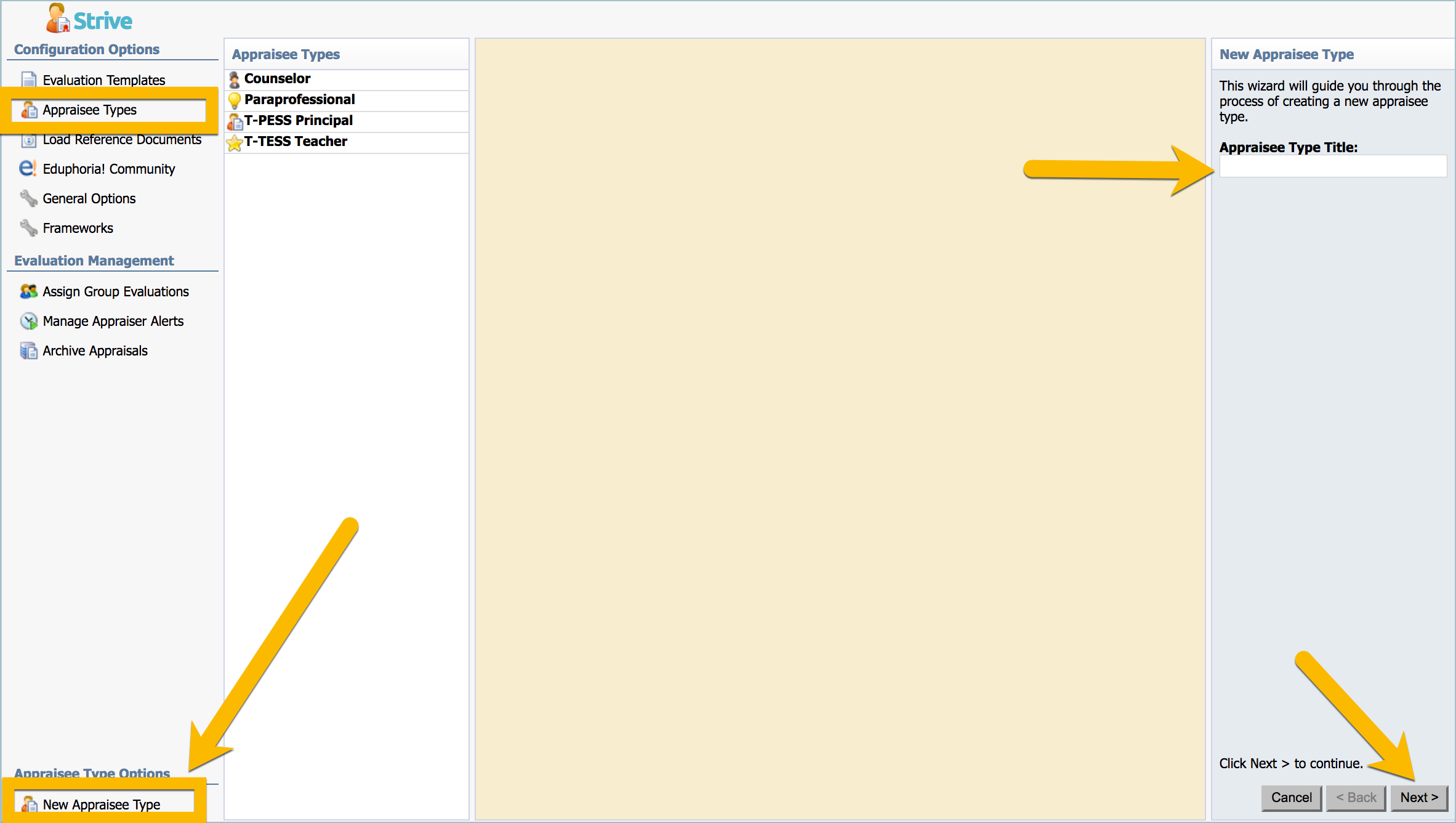Click the Frameworks wrench icon
This screenshot has height=823, width=1456.
(x=28, y=228)
